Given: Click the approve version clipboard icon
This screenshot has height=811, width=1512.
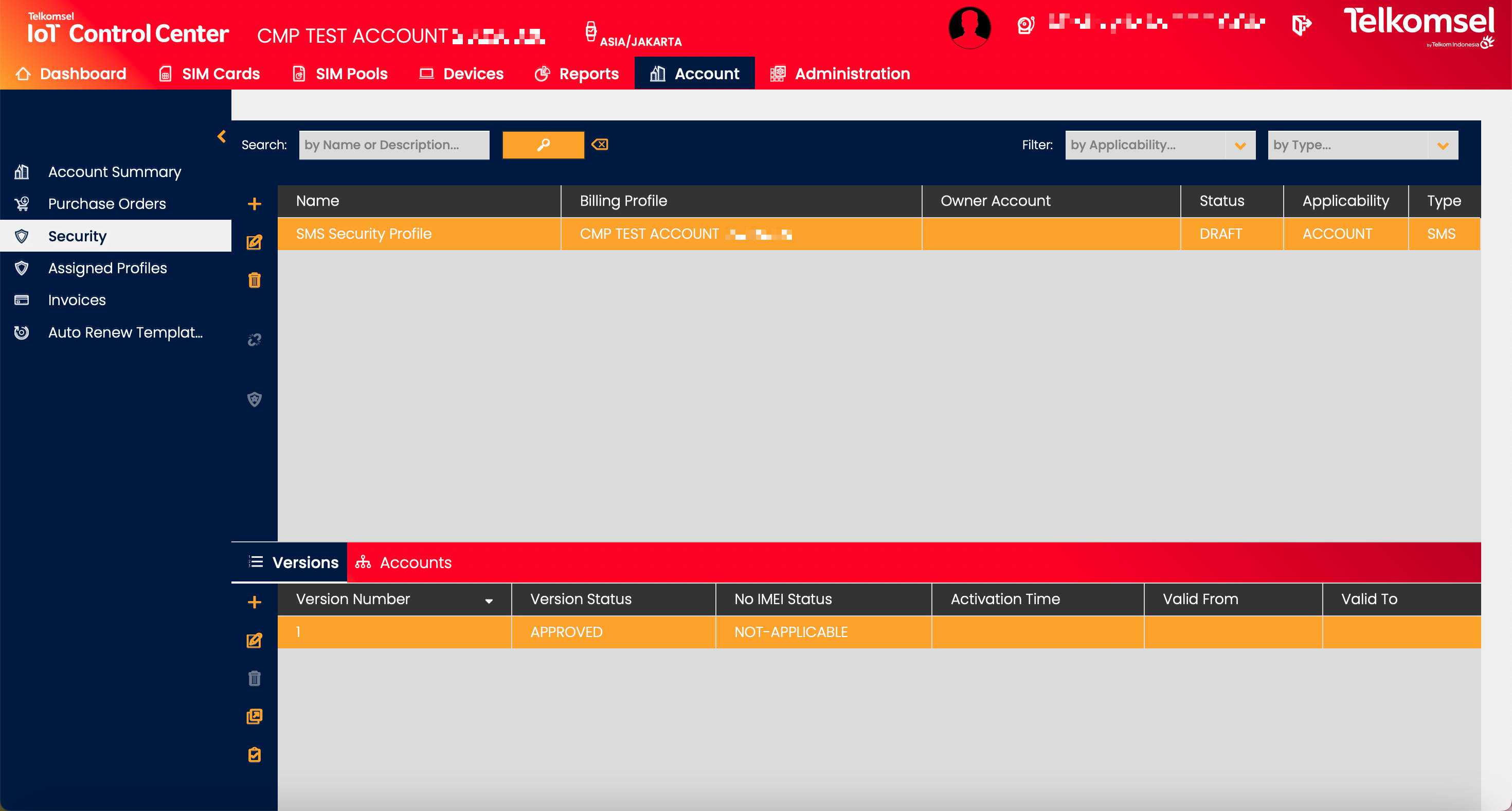Looking at the screenshot, I should [254, 754].
